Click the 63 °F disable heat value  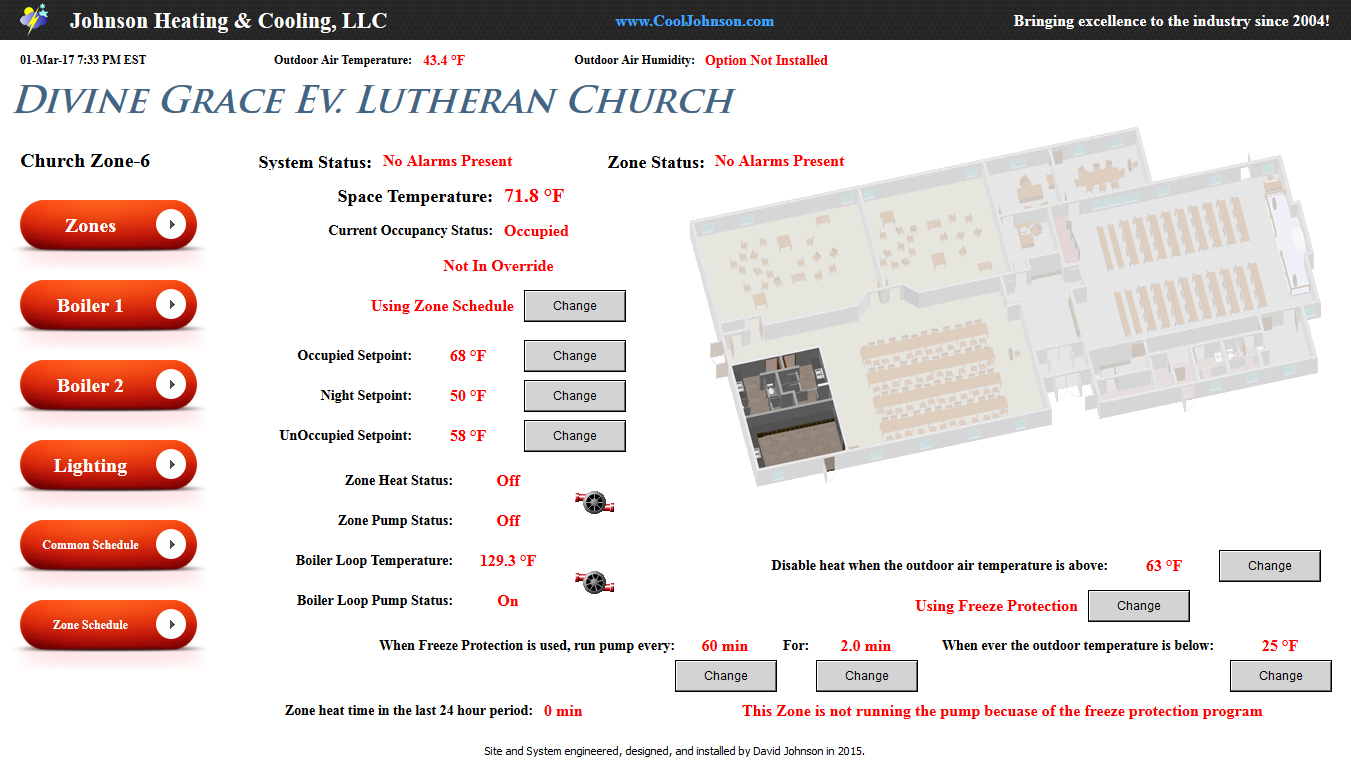(1164, 566)
